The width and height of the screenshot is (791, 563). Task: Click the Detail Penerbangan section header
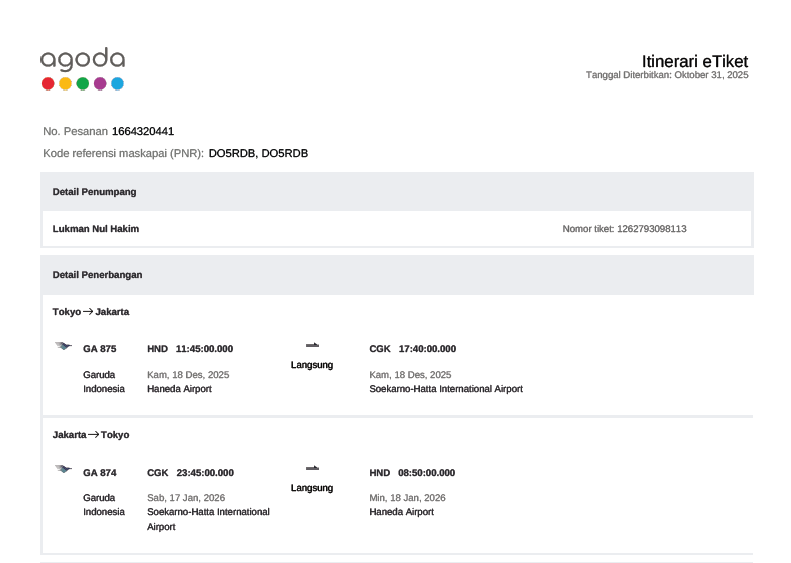pyautogui.click(x=98, y=274)
